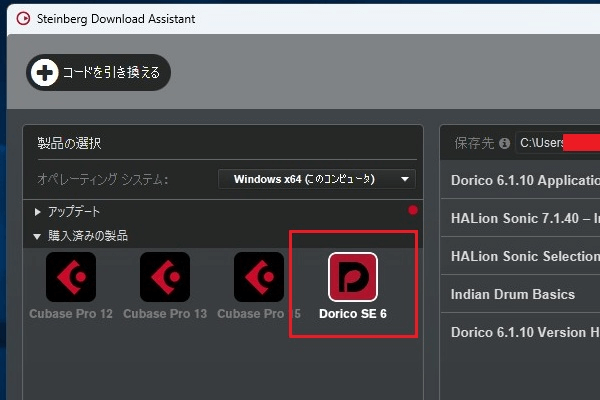This screenshot has width=600, height=400.
Task: Click the 製品の選択 panel header
Action: pos(69,143)
